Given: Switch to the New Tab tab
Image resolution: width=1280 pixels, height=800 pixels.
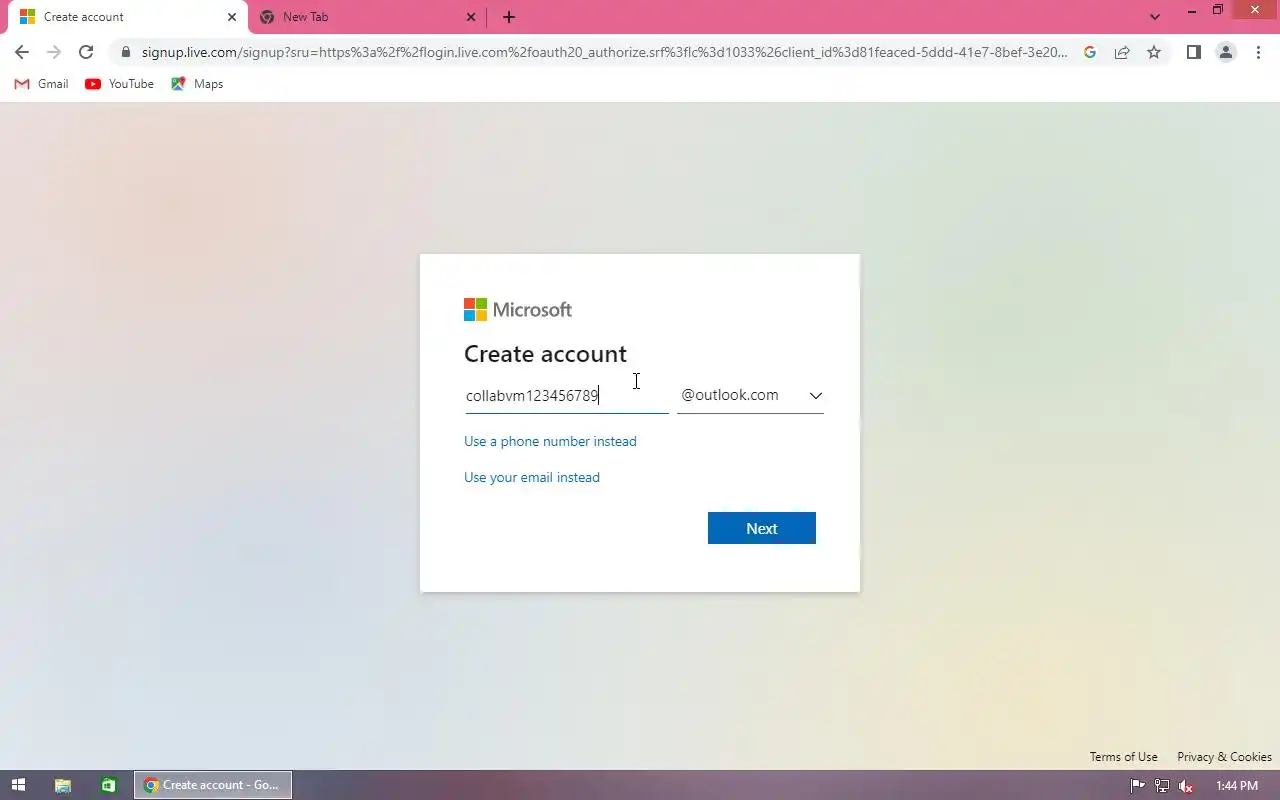Looking at the screenshot, I should (367, 17).
